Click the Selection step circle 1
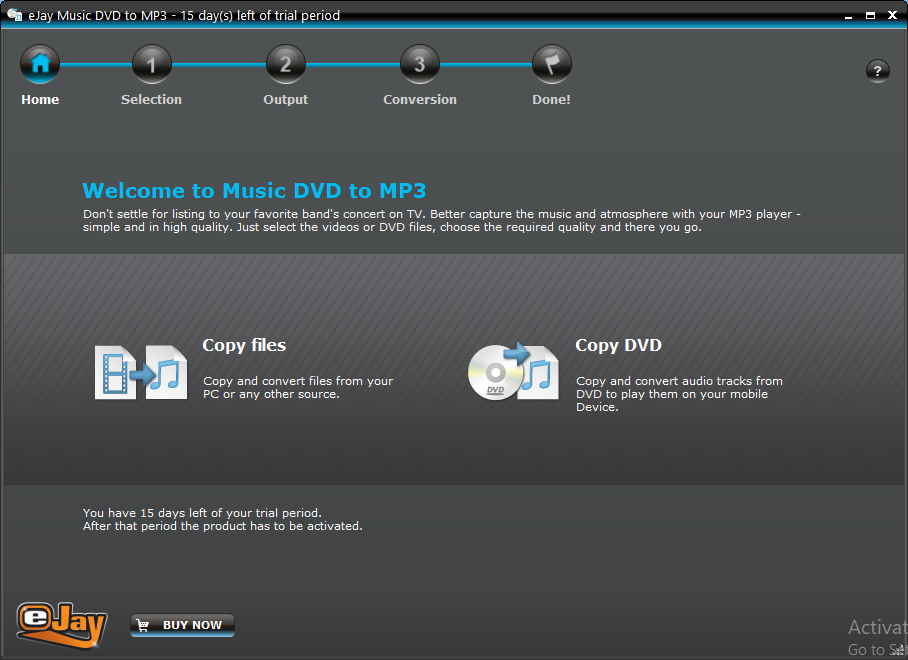This screenshot has height=660, width=908. coord(151,63)
